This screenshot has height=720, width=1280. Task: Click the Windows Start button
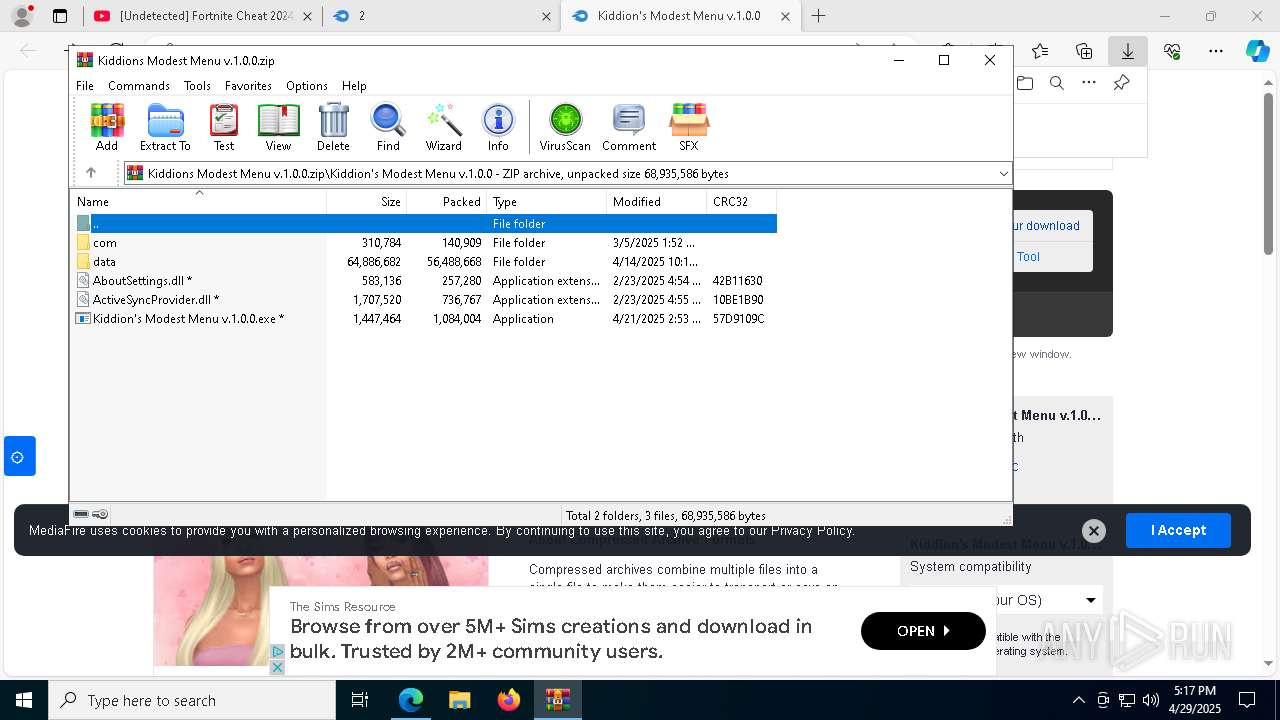pos(24,700)
